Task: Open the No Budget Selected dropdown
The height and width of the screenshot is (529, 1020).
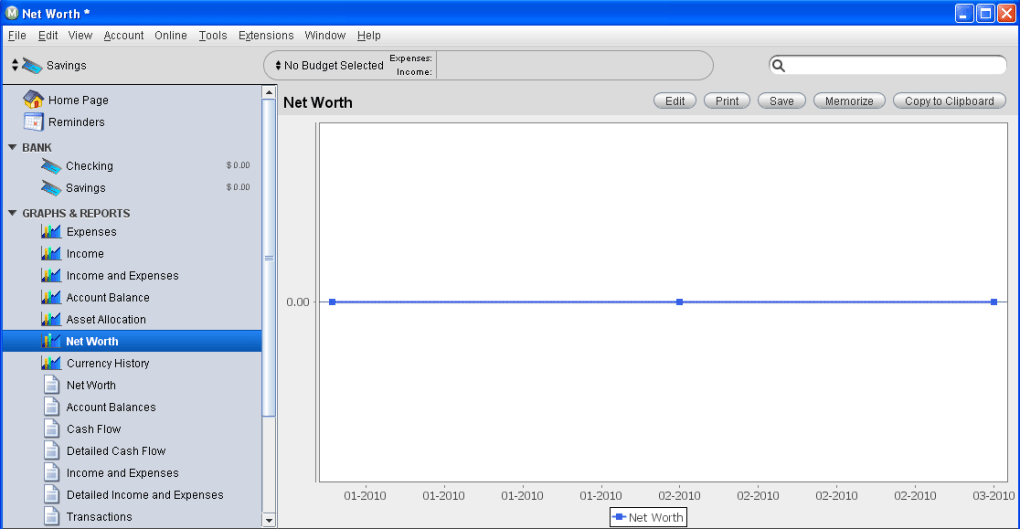Action: (x=329, y=65)
